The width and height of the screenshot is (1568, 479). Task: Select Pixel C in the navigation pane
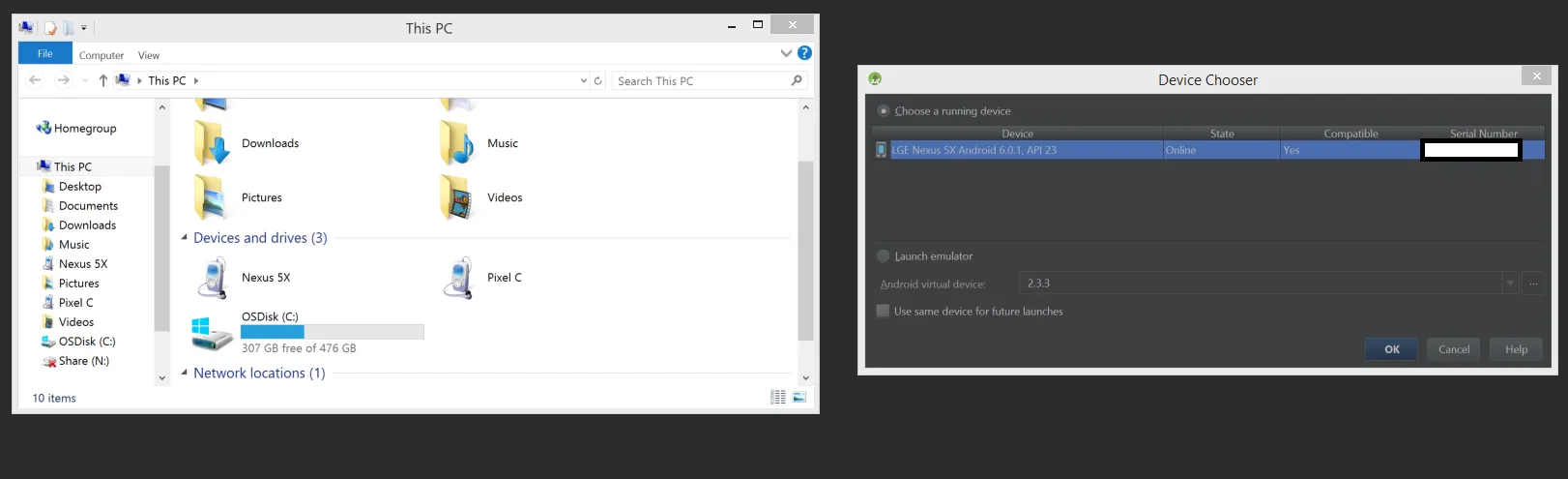68,303
